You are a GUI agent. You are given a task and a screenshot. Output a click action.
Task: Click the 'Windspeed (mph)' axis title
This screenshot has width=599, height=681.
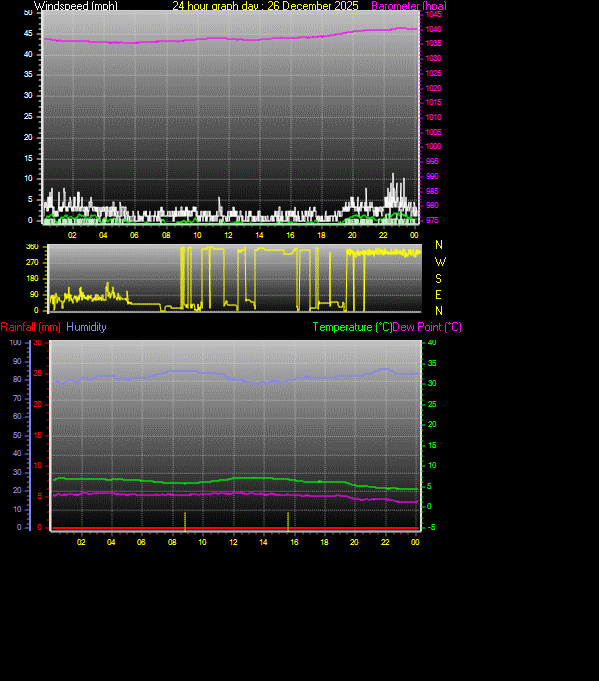click(76, 6)
